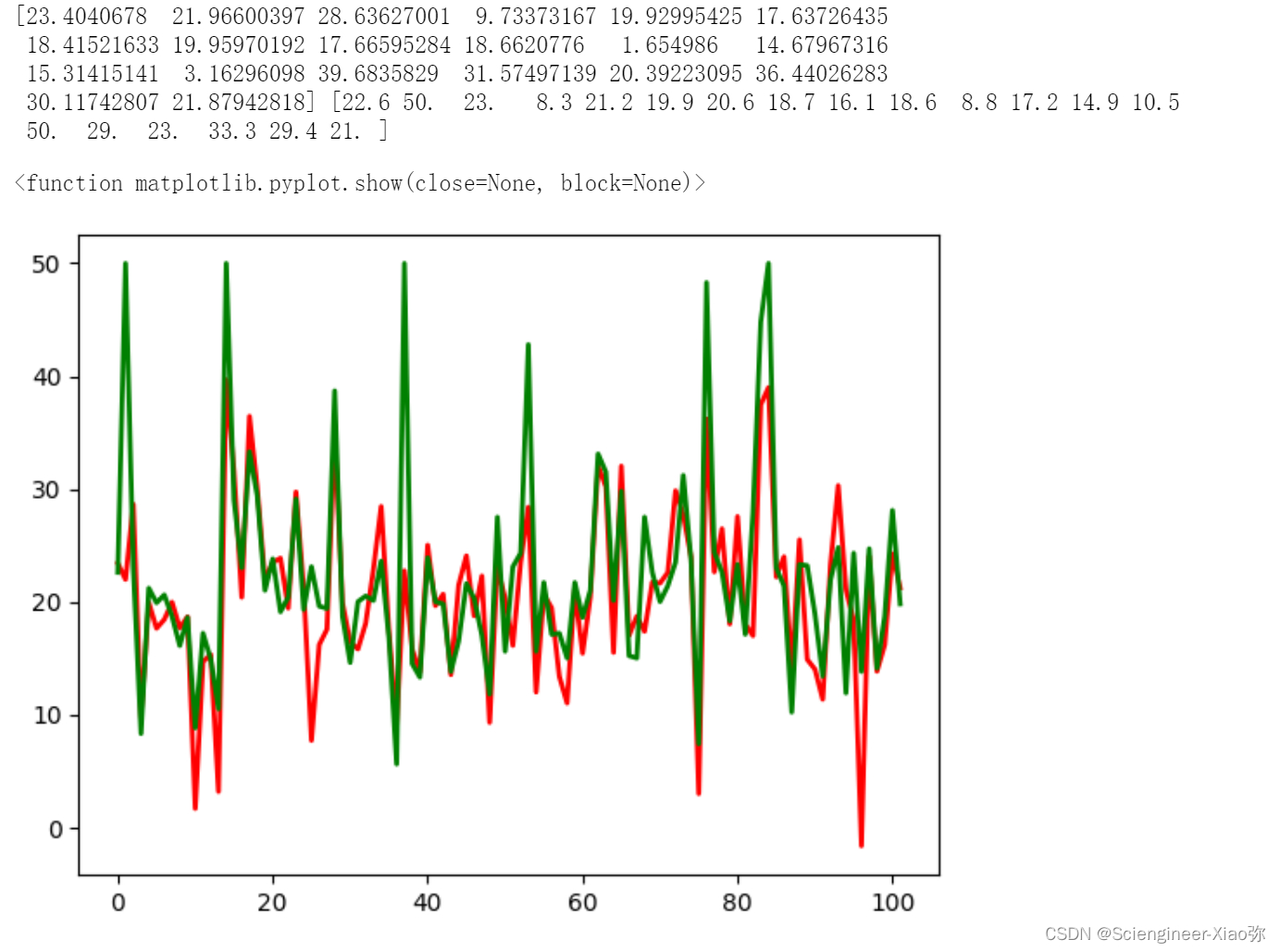Click the x-axis tick label 100

(x=893, y=903)
